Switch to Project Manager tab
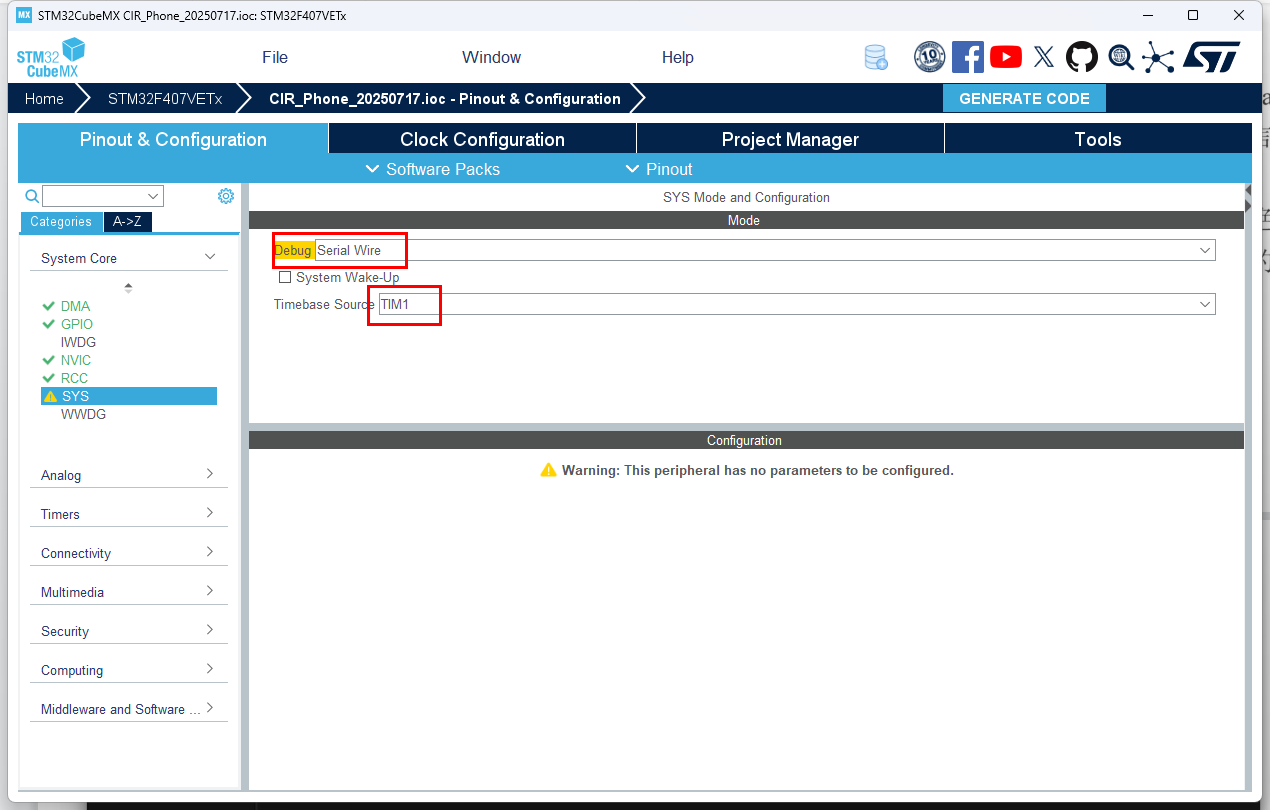The height and width of the screenshot is (810, 1270). pos(790,139)
